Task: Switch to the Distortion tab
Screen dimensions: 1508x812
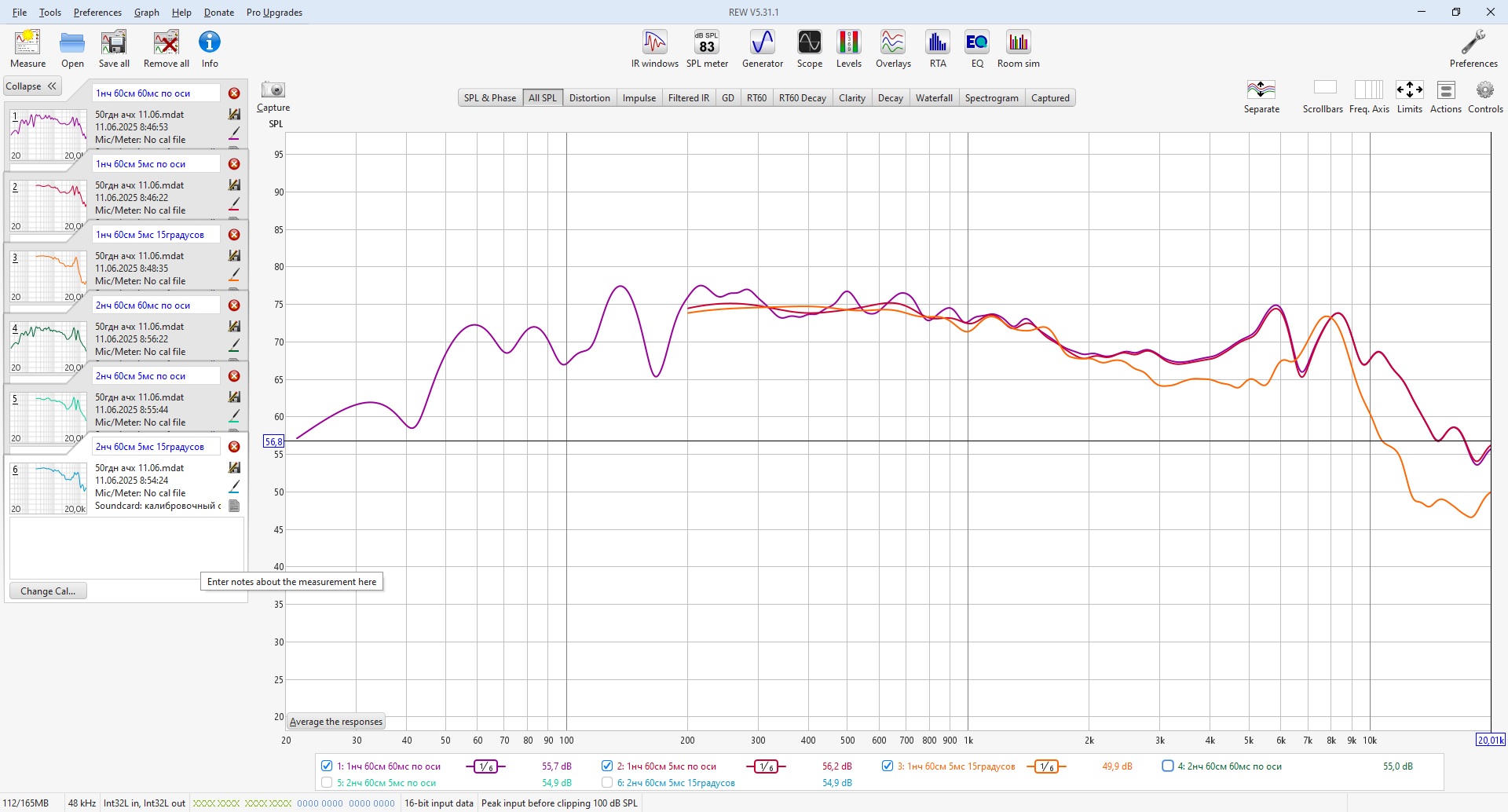Action: click(589, 98)
